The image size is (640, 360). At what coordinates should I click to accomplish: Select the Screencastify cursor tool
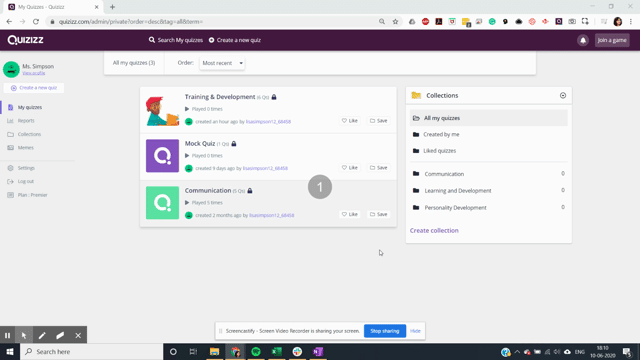tap(24, 336)
